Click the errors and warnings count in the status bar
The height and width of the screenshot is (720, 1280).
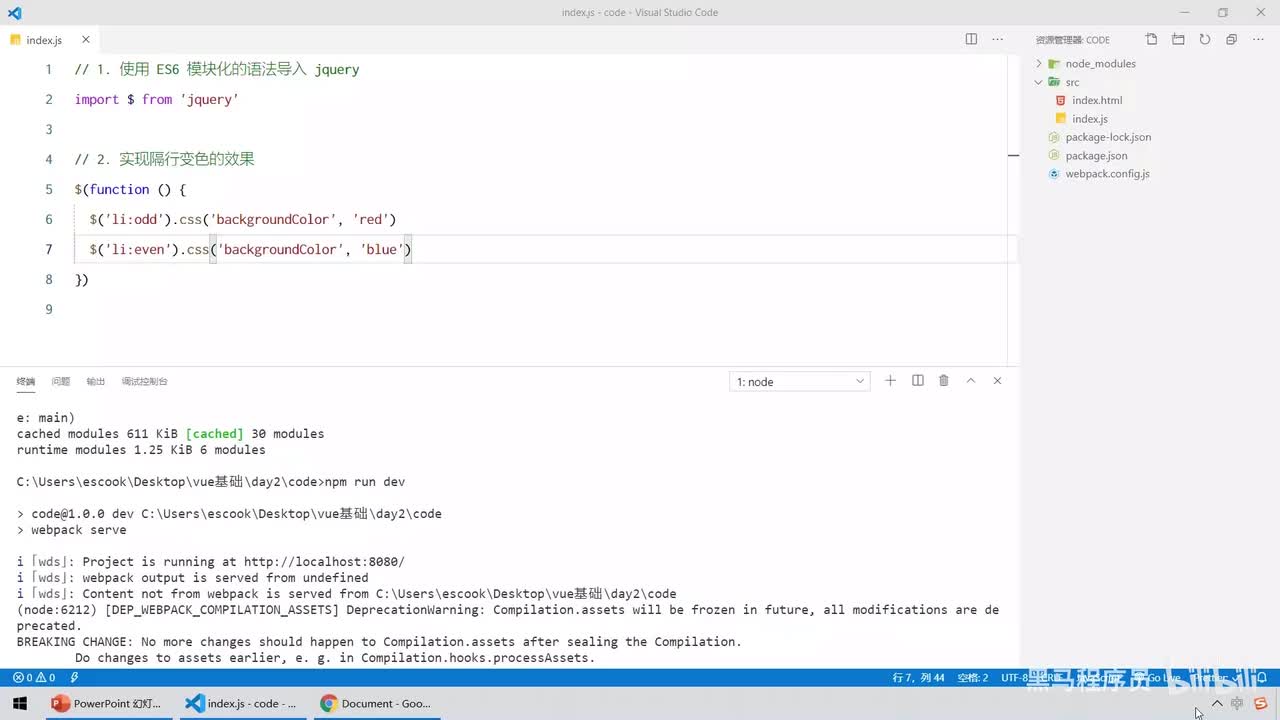[x=34, y=677]
